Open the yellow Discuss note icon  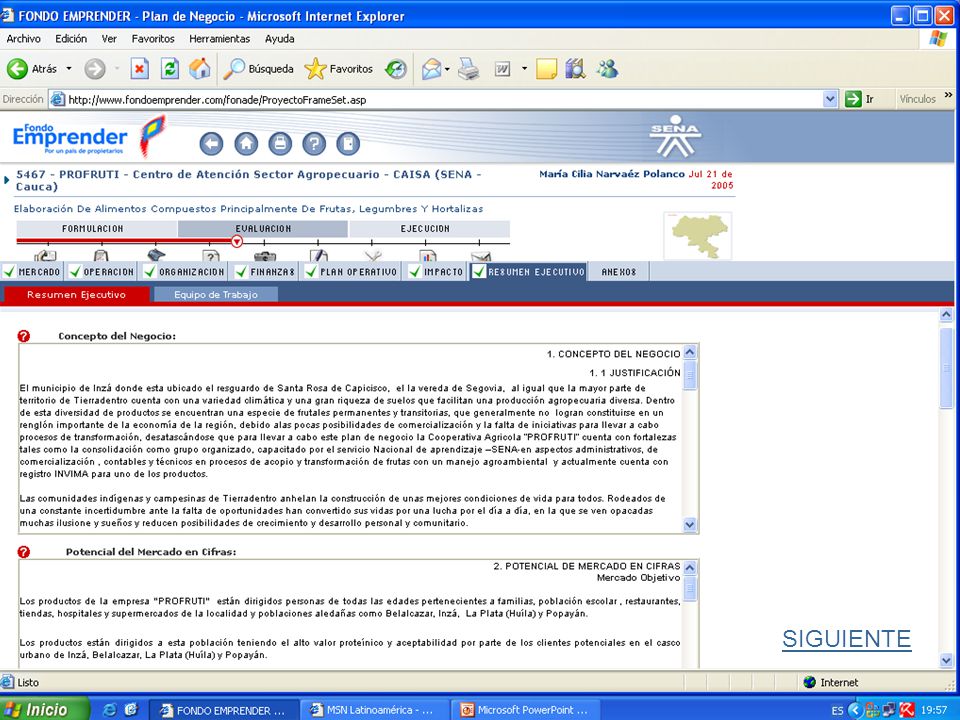tap(546, 69)
